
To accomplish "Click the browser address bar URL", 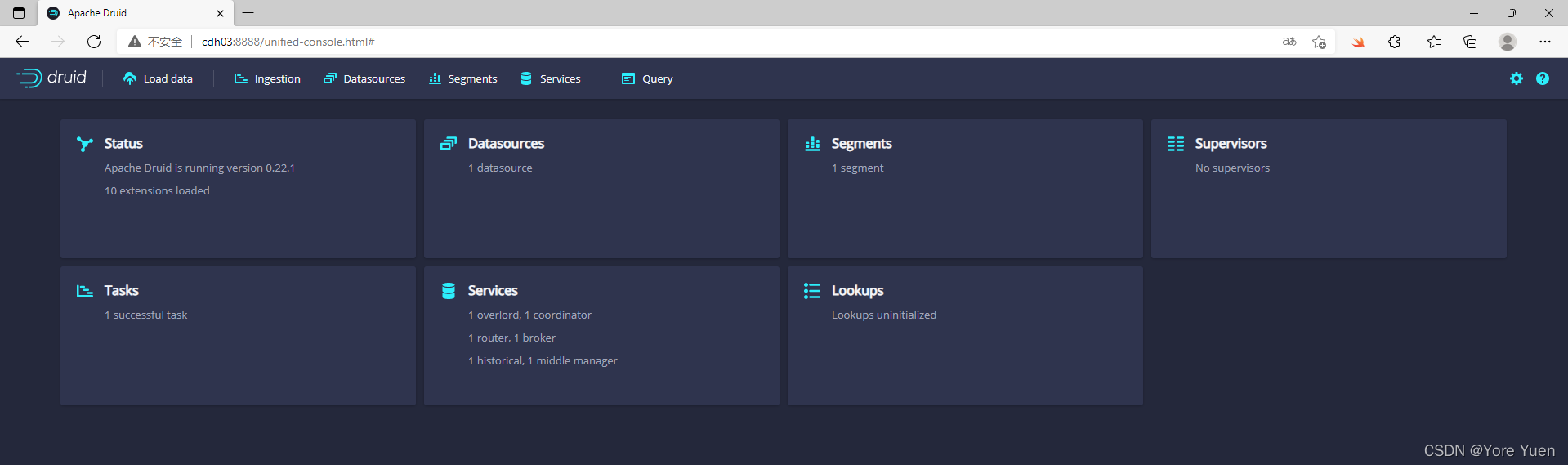I will coord(288,42).
